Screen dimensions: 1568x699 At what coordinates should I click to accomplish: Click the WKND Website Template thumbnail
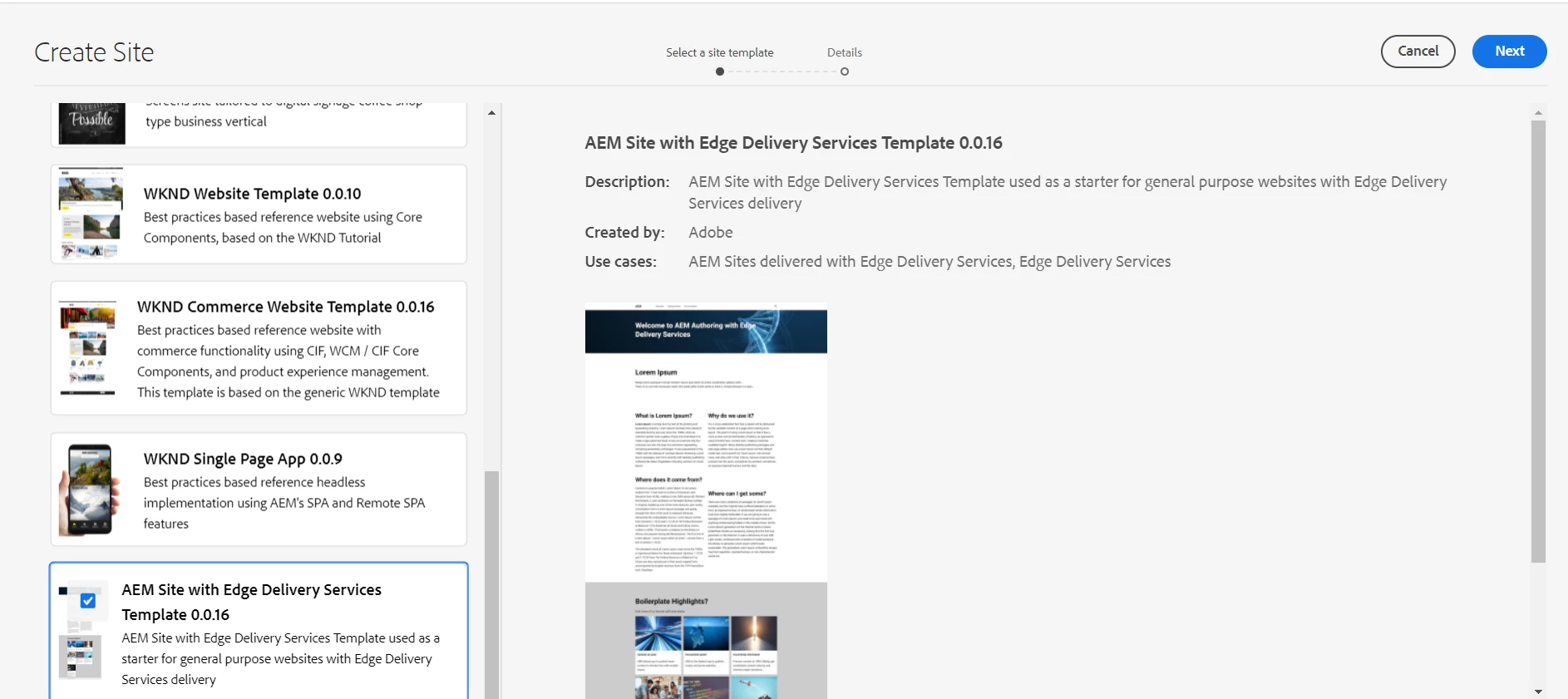[91, 214]
